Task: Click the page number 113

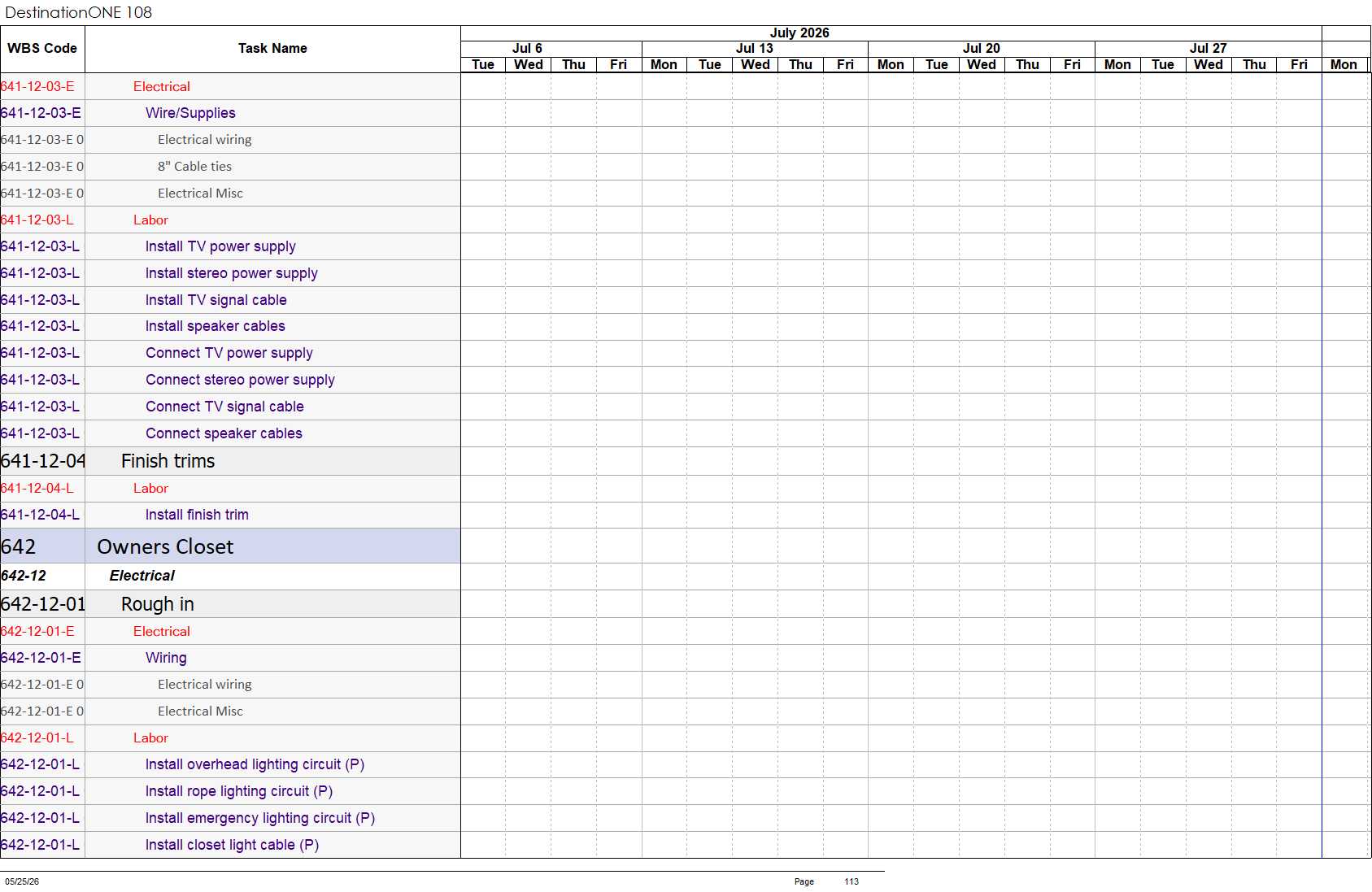Action: (x=852, y=881)
